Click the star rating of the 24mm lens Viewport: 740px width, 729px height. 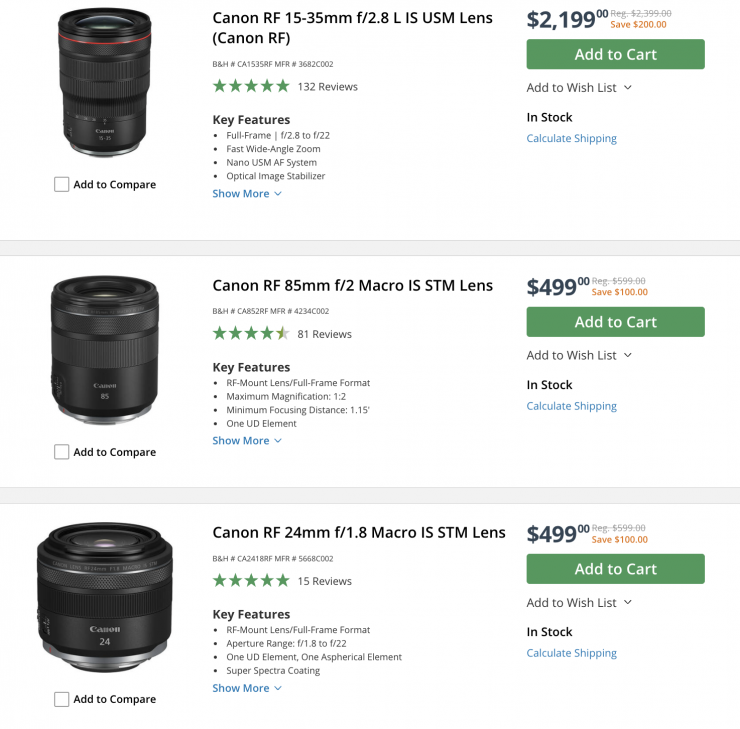tap(251, 581)
